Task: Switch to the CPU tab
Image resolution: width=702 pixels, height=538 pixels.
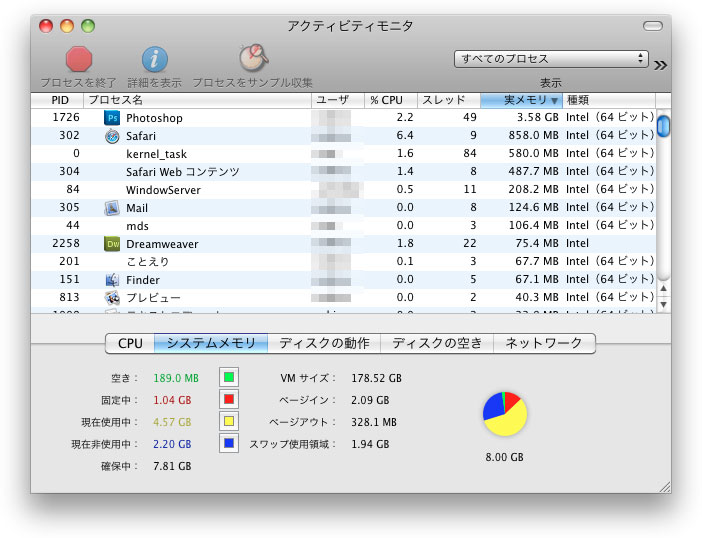Action: click(x=130, y=343)
